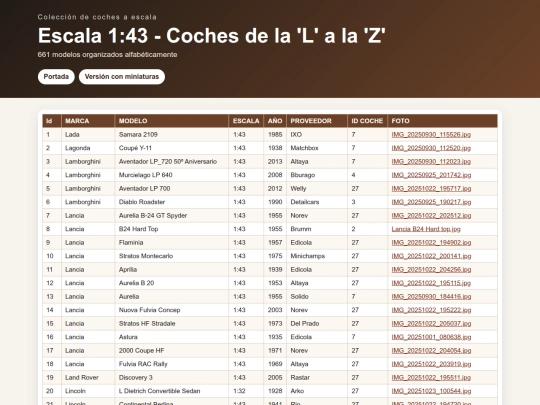This screenshot has height=405, width=540.
Task: Select the B24 Hard Top model cell
Action: 172,229
